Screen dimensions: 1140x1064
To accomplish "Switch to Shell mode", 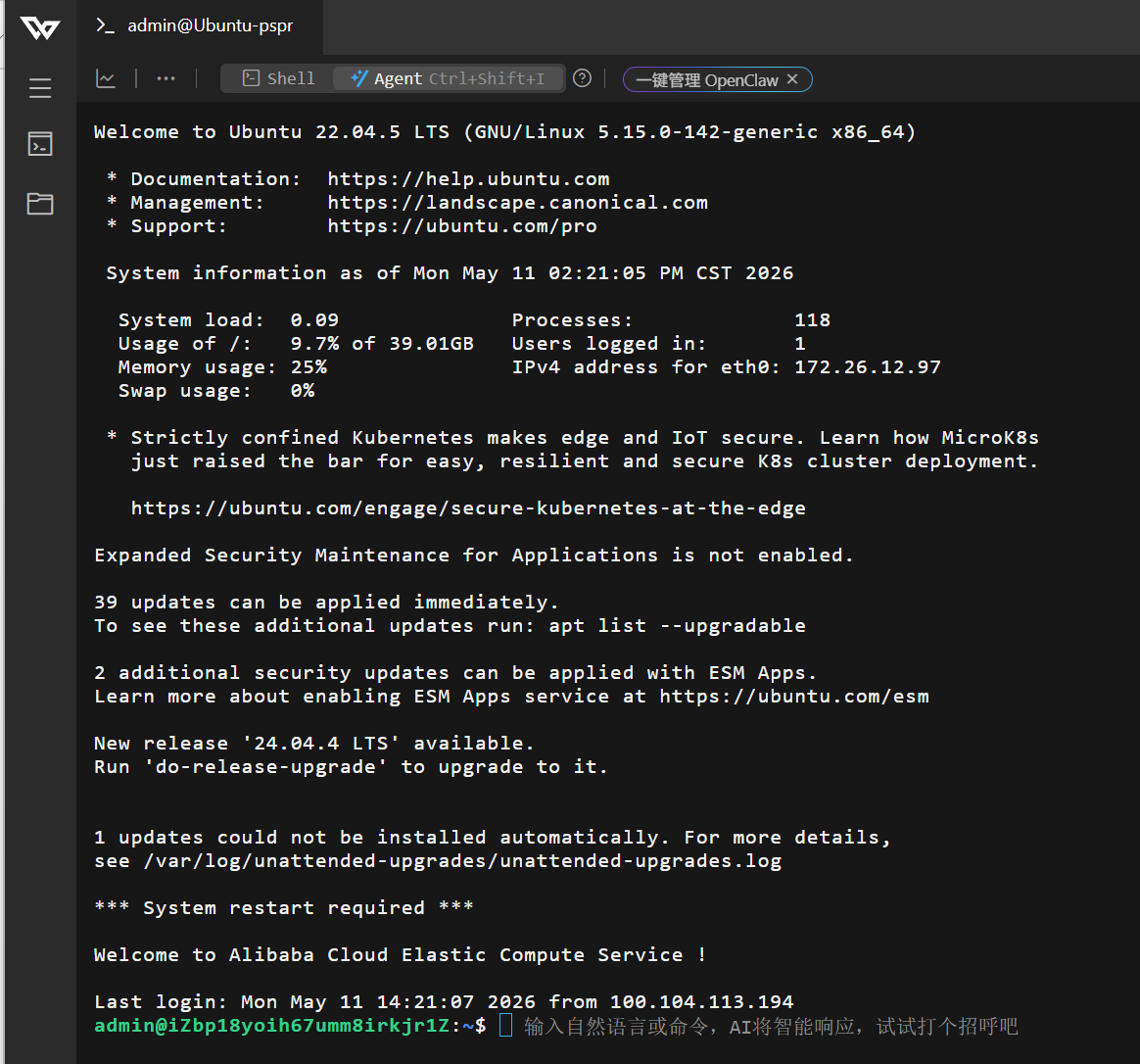I will click(278, 78).
